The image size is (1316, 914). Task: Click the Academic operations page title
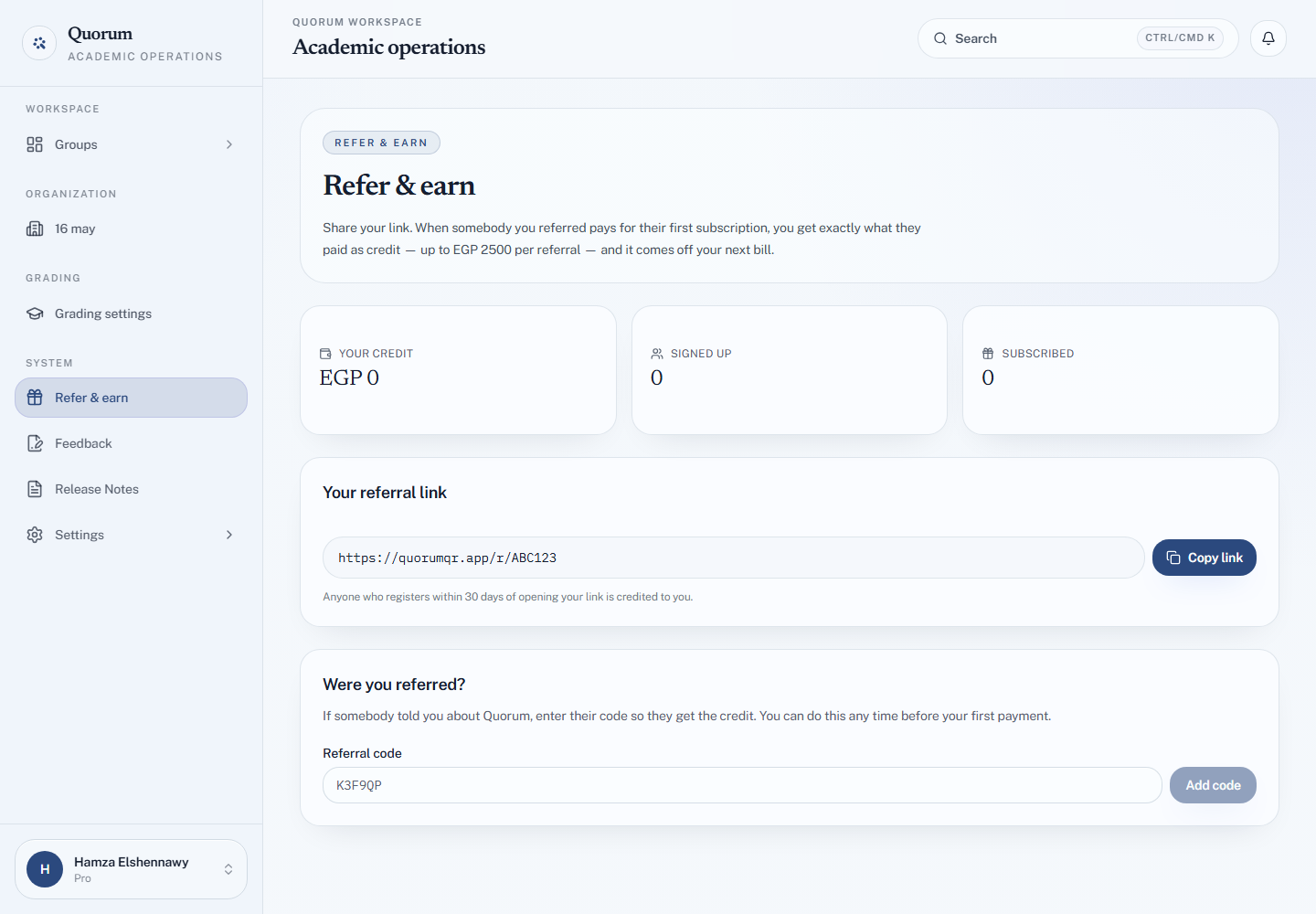click(389, 47)
